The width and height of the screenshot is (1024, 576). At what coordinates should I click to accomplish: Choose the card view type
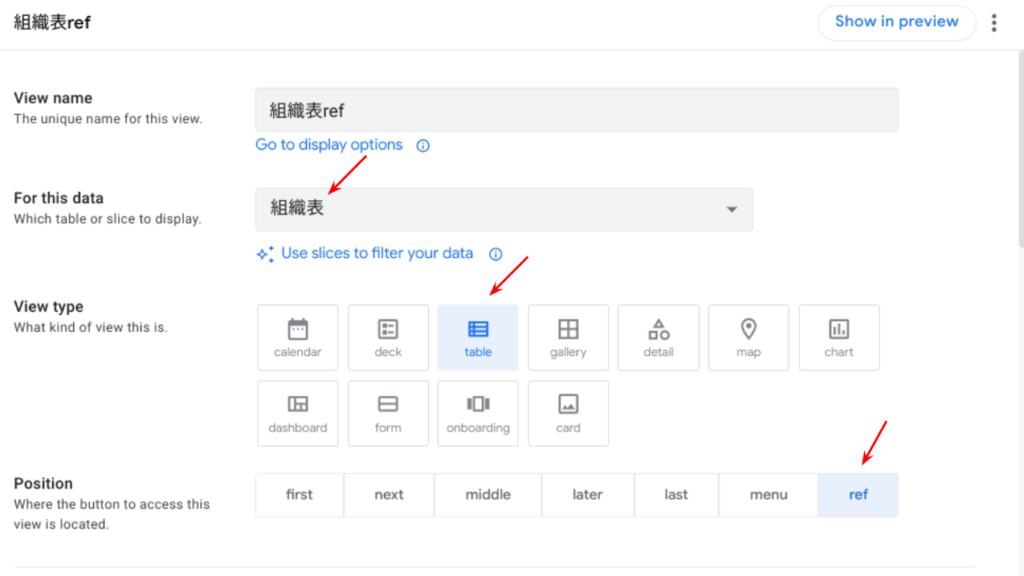tap(568, 413)
